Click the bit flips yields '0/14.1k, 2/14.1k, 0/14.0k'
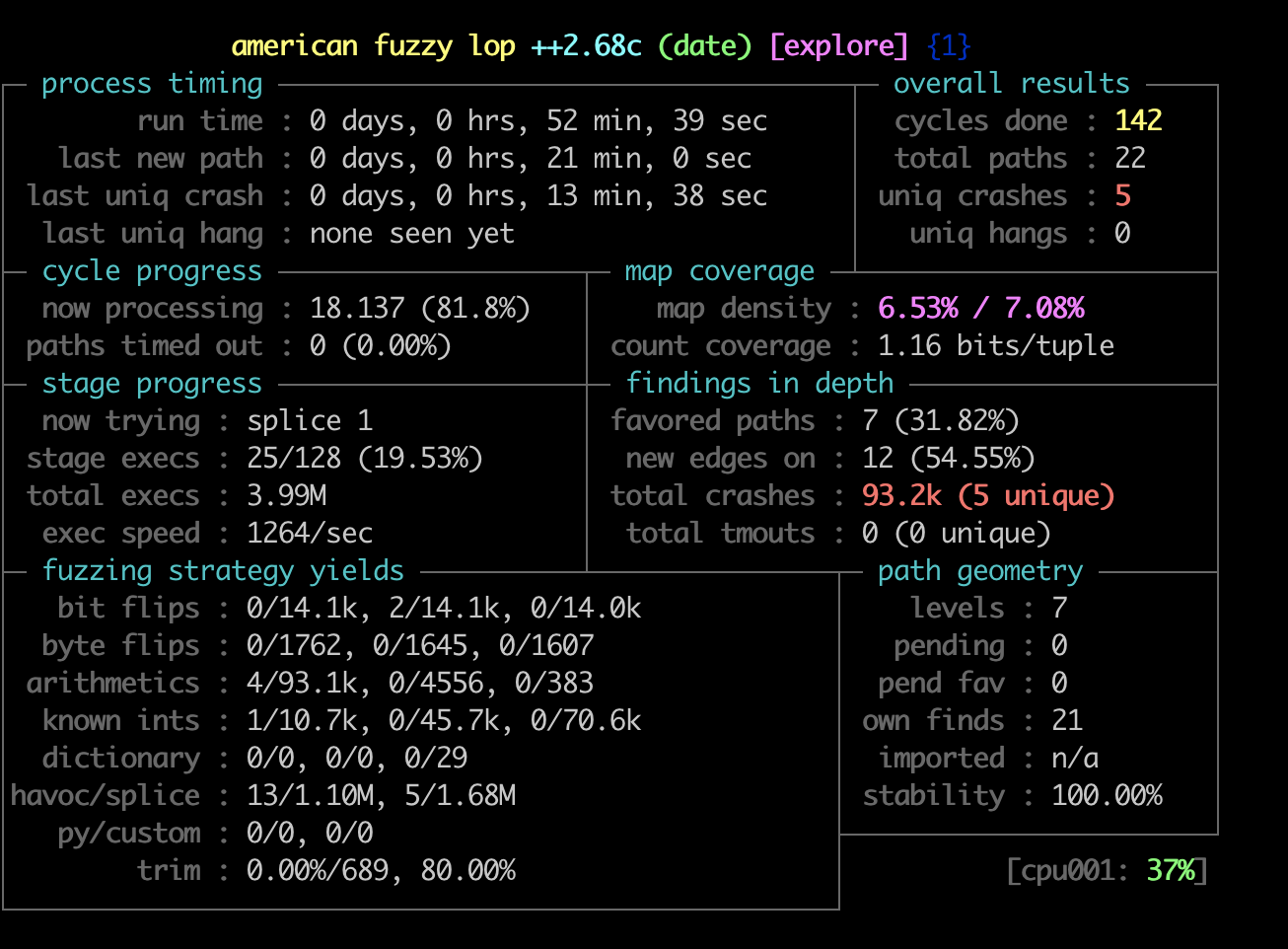The image size is (1288, 949). point(444,609)
